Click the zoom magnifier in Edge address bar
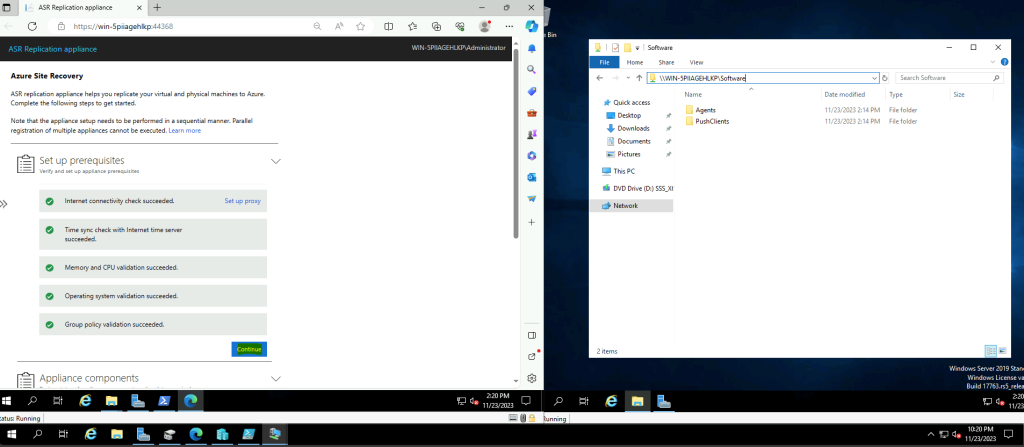Image resolution: width=1024 pixels, height=447 pixels. coord(317,27)
